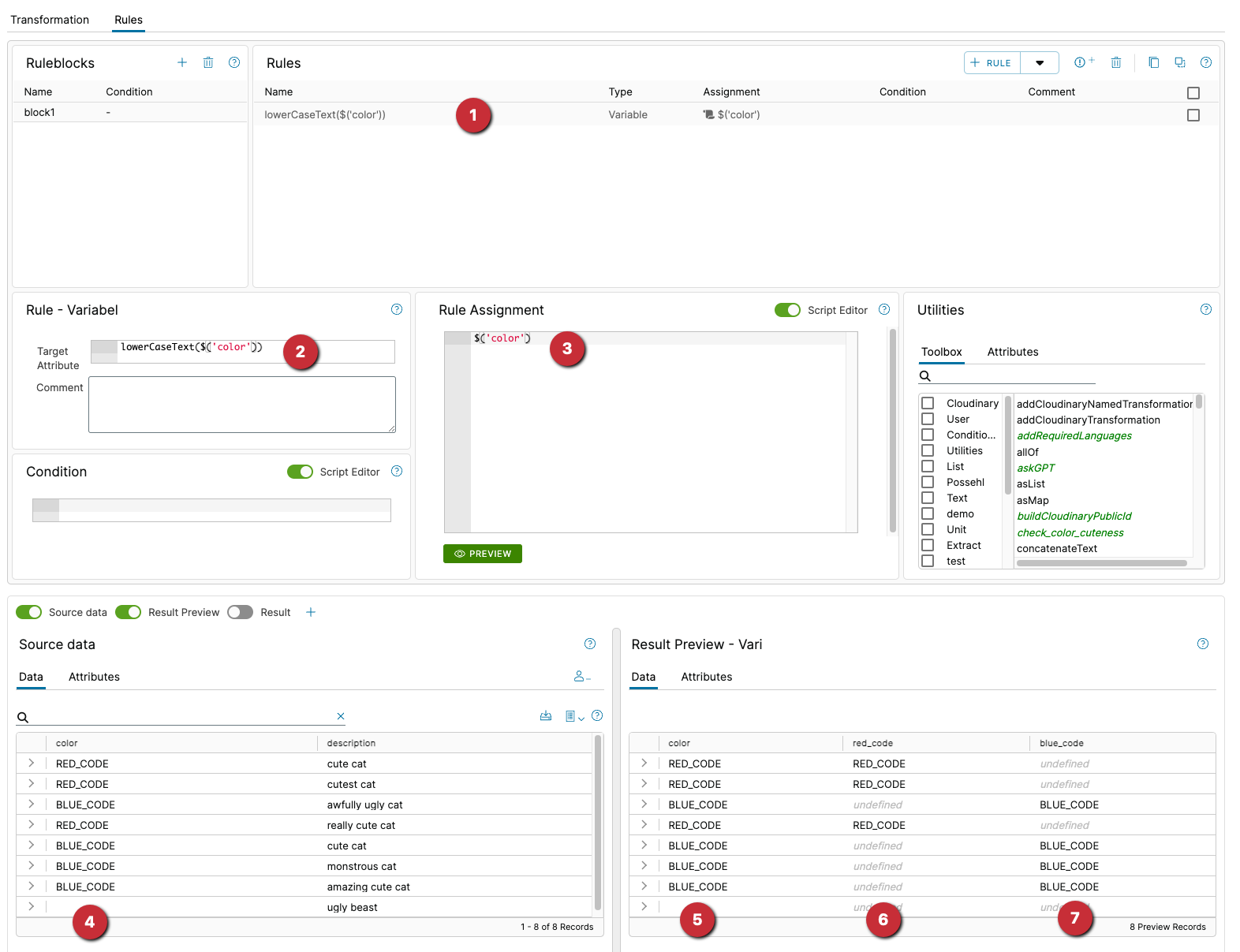Clear the Source data search field
1240x952 pixels.
click(341, 716)
